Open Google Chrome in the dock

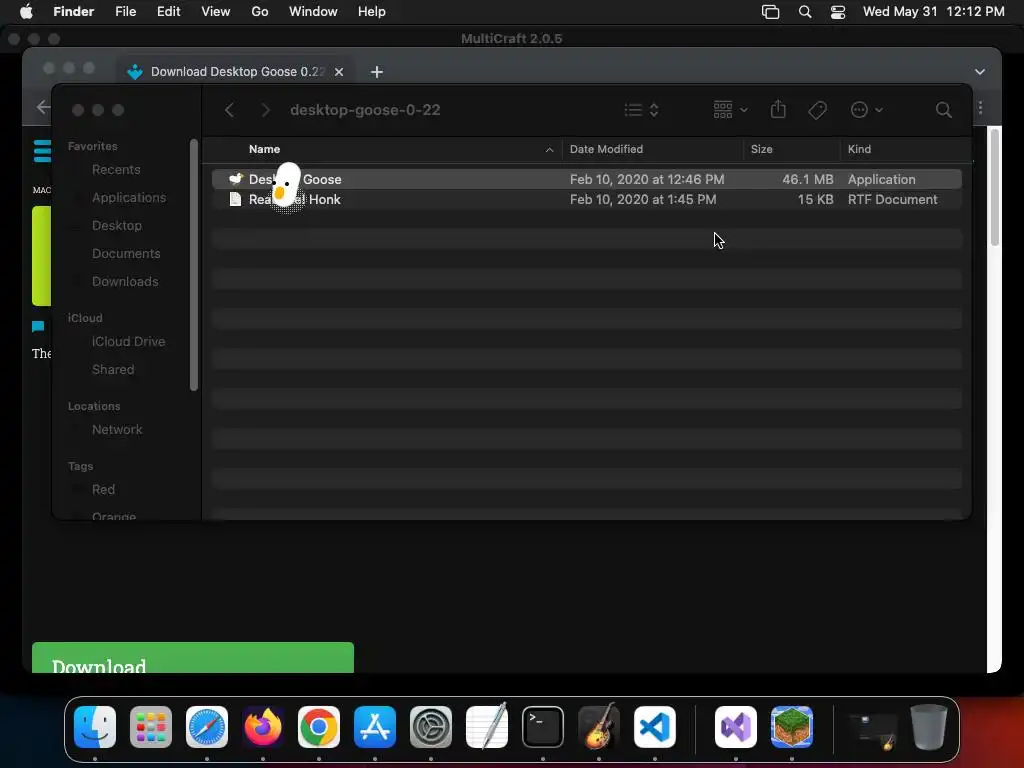319,727
